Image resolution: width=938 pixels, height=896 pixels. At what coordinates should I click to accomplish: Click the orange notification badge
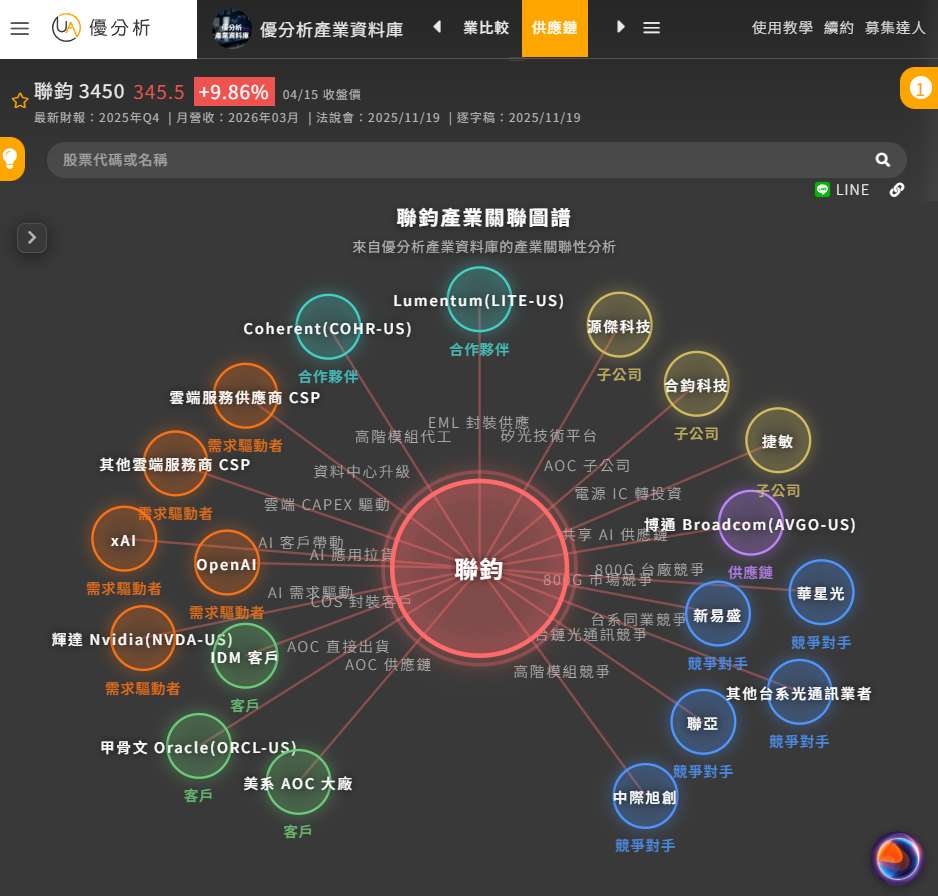pyautogui.click(x=920, y=89)
